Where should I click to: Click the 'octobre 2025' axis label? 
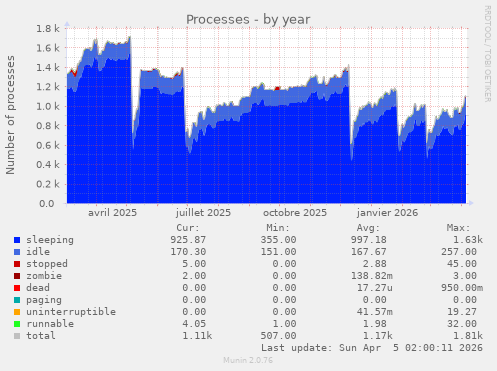(295, 213)
